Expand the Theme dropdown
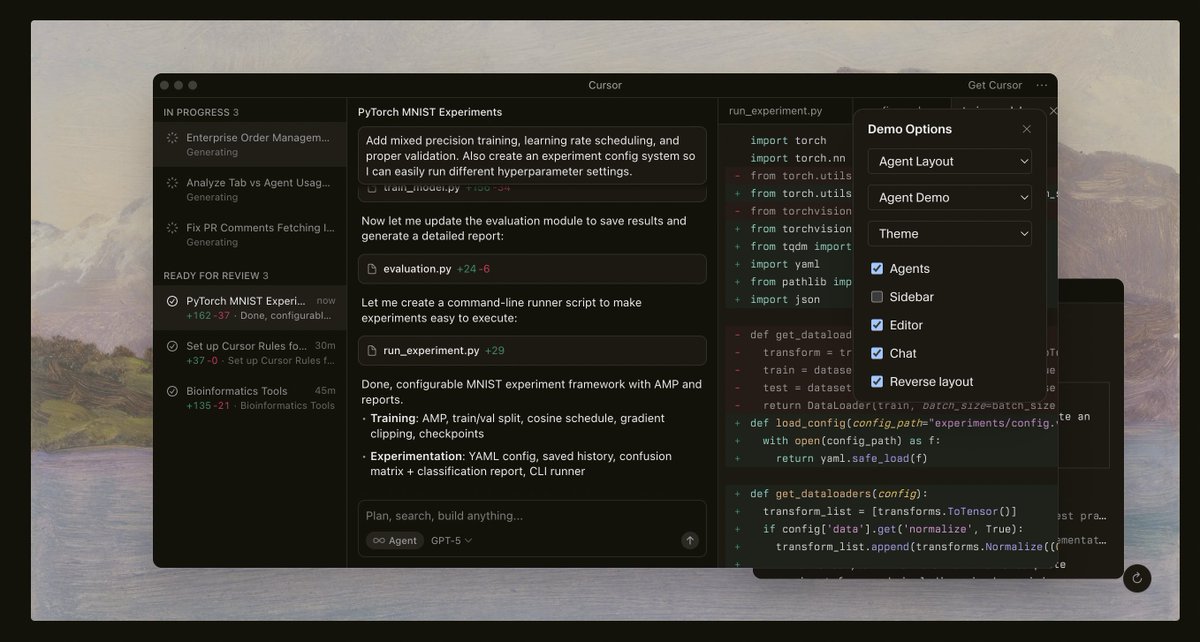This screenshot has height=642, width=1200. point(950,233)
